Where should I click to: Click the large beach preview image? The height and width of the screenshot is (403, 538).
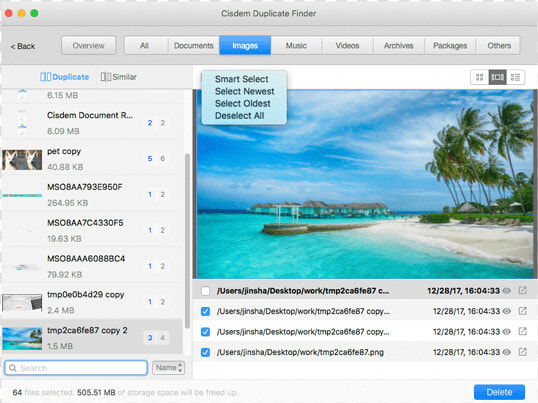point(365,184)
